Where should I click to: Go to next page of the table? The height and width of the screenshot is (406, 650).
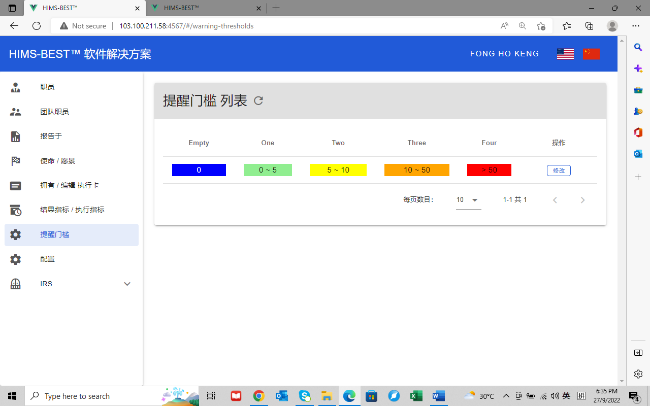pos(583,200)
